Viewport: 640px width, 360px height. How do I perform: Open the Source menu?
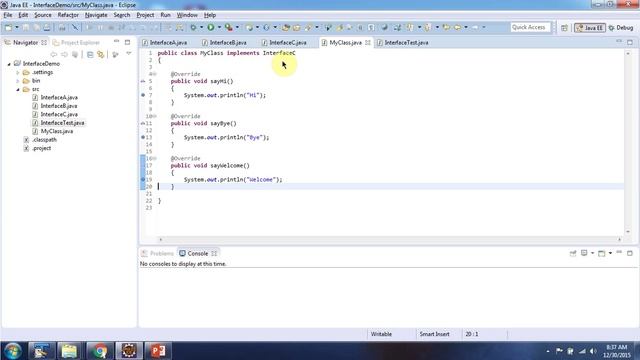pos(43,15)
